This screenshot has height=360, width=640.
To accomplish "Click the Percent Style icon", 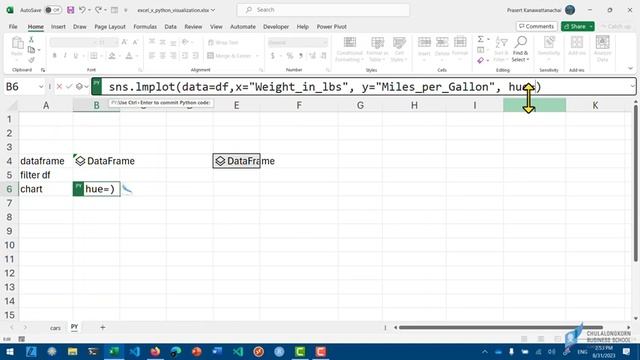I will point(289,56).
